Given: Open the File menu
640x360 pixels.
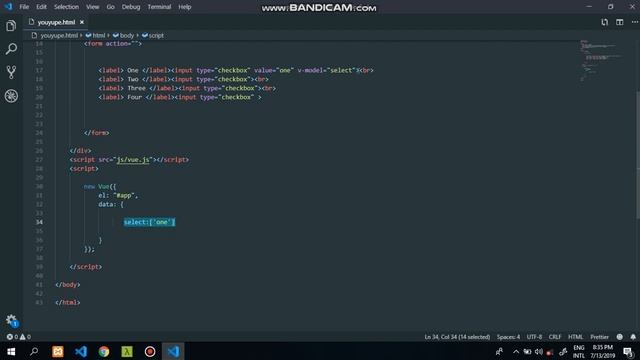Looking at the screenshot, I should coord(24,7).
